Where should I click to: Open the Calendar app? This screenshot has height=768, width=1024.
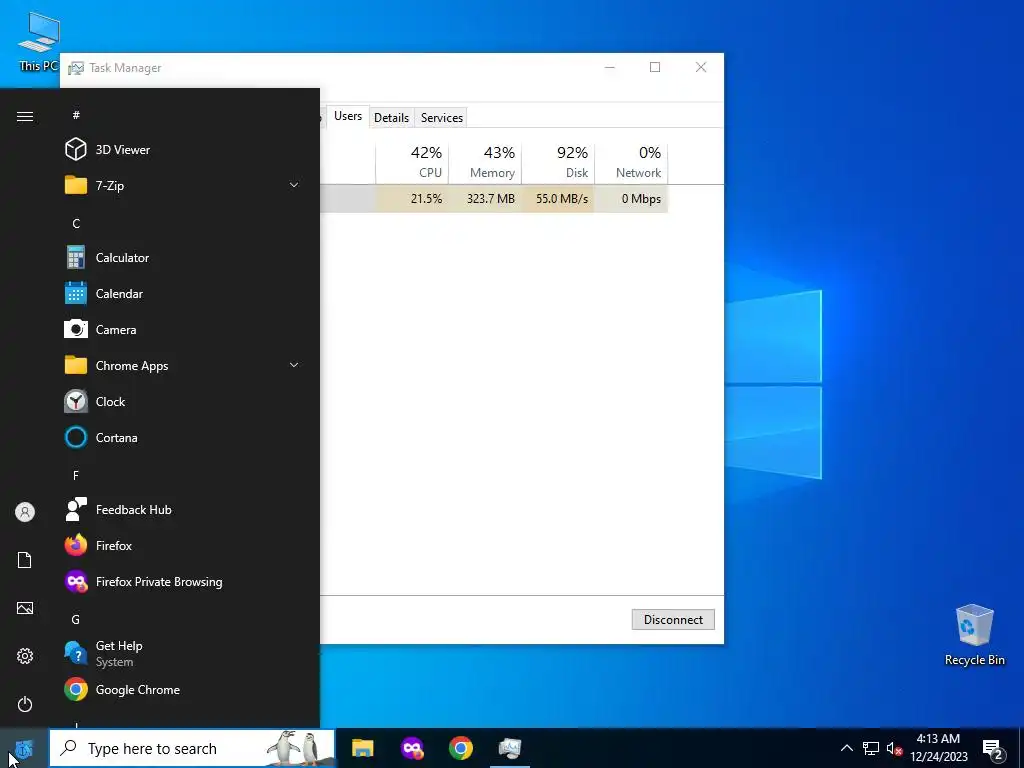point(185,294)
